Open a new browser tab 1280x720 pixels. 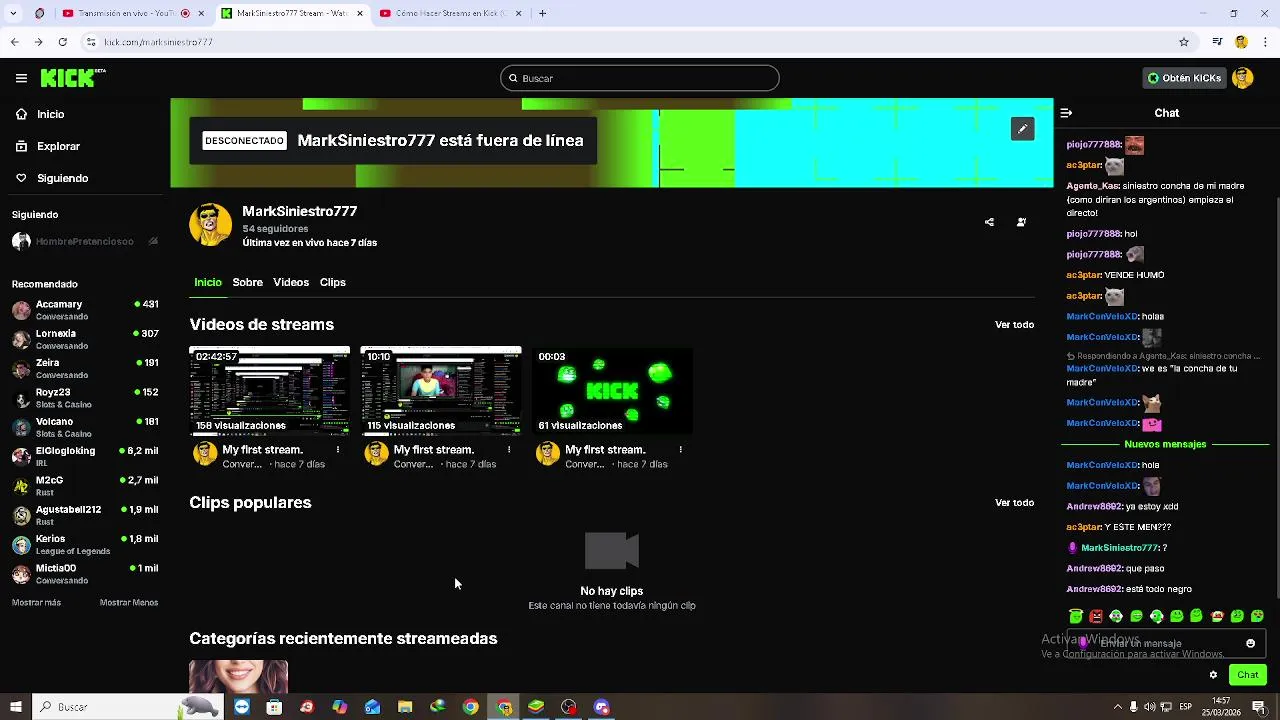542,14
